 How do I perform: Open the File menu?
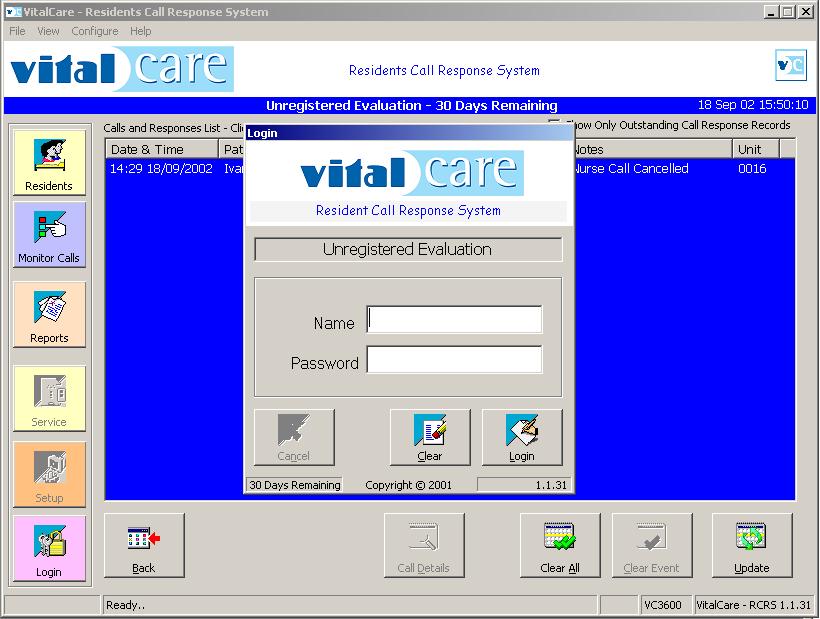click(x=16, y=31)
